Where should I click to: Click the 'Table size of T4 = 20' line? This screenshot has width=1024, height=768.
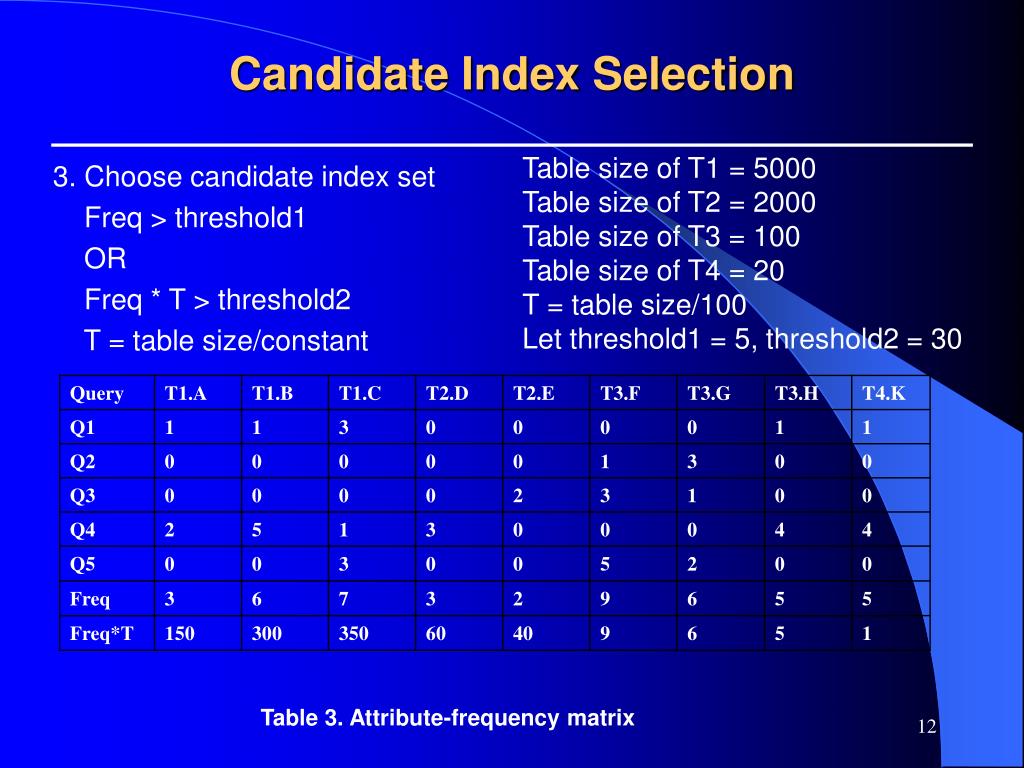pyautogui.click(x=653, y=271)
